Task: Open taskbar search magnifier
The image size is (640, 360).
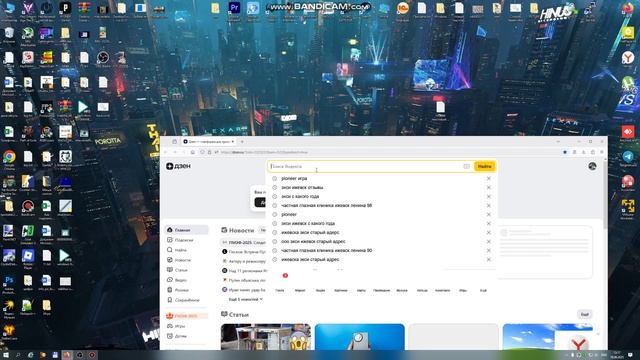Action: point(18,355)
